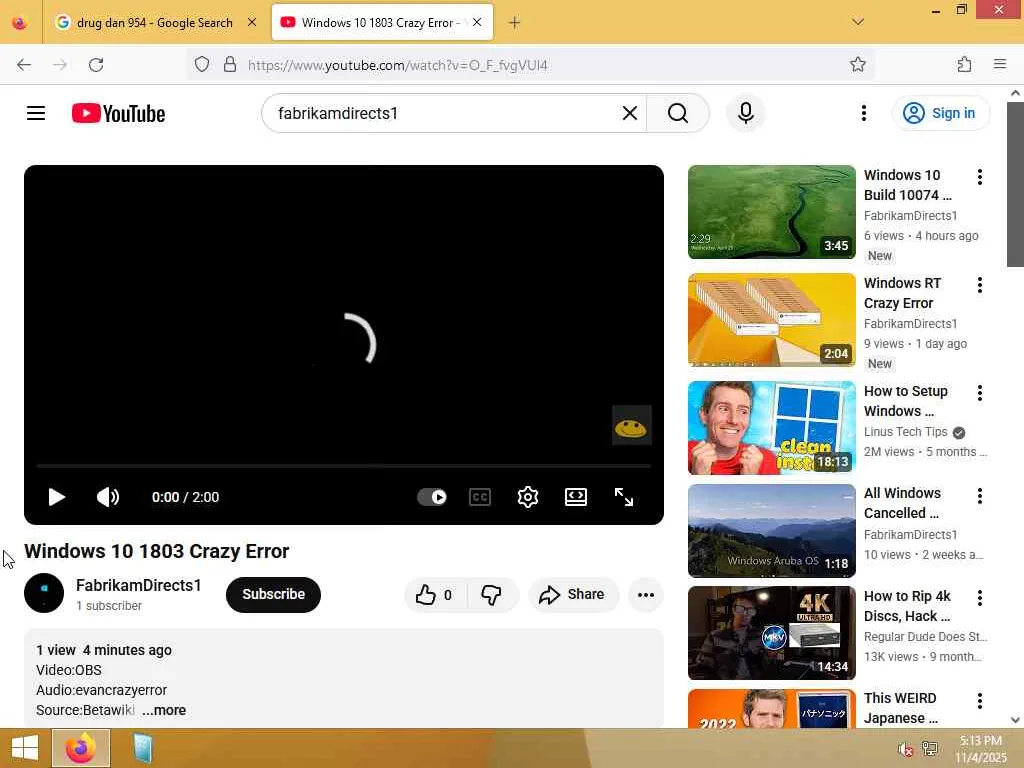The height and width of the screenshot is (768, 1024).
Task: Go back to previous page
Action: [24, 65]
